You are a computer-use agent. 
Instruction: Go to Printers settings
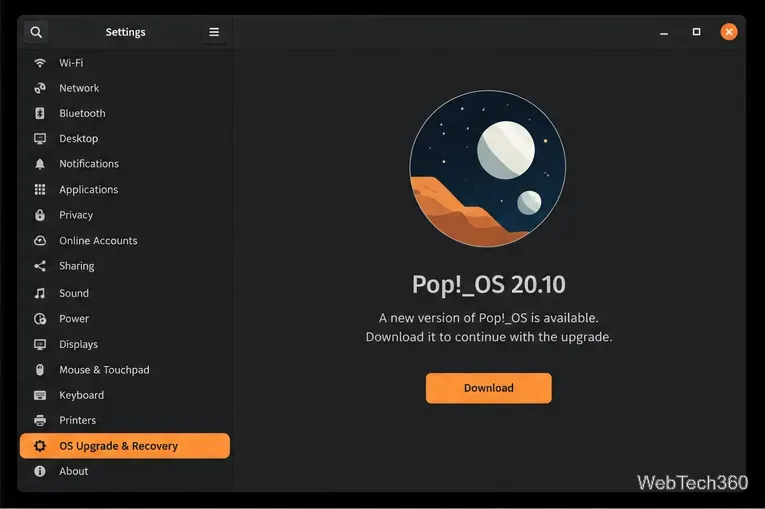[x=125, y=420]
